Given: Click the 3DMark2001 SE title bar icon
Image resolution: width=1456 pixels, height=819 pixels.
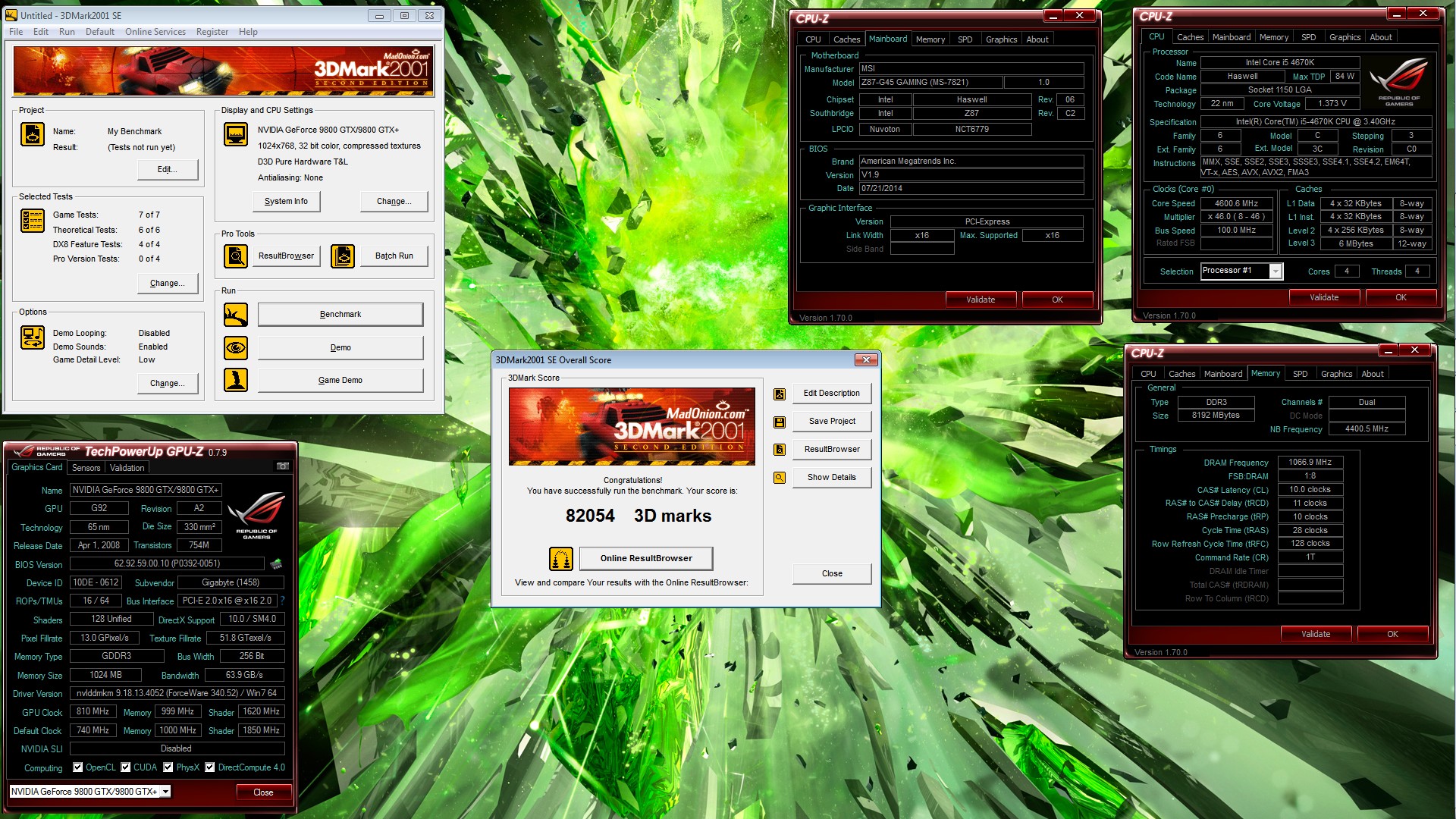Looking at the screenshot, I should tap(11, 15).
